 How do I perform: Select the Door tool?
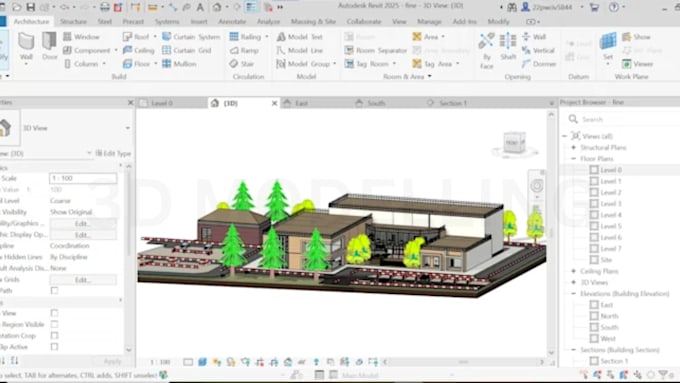(x=49, y=46)
